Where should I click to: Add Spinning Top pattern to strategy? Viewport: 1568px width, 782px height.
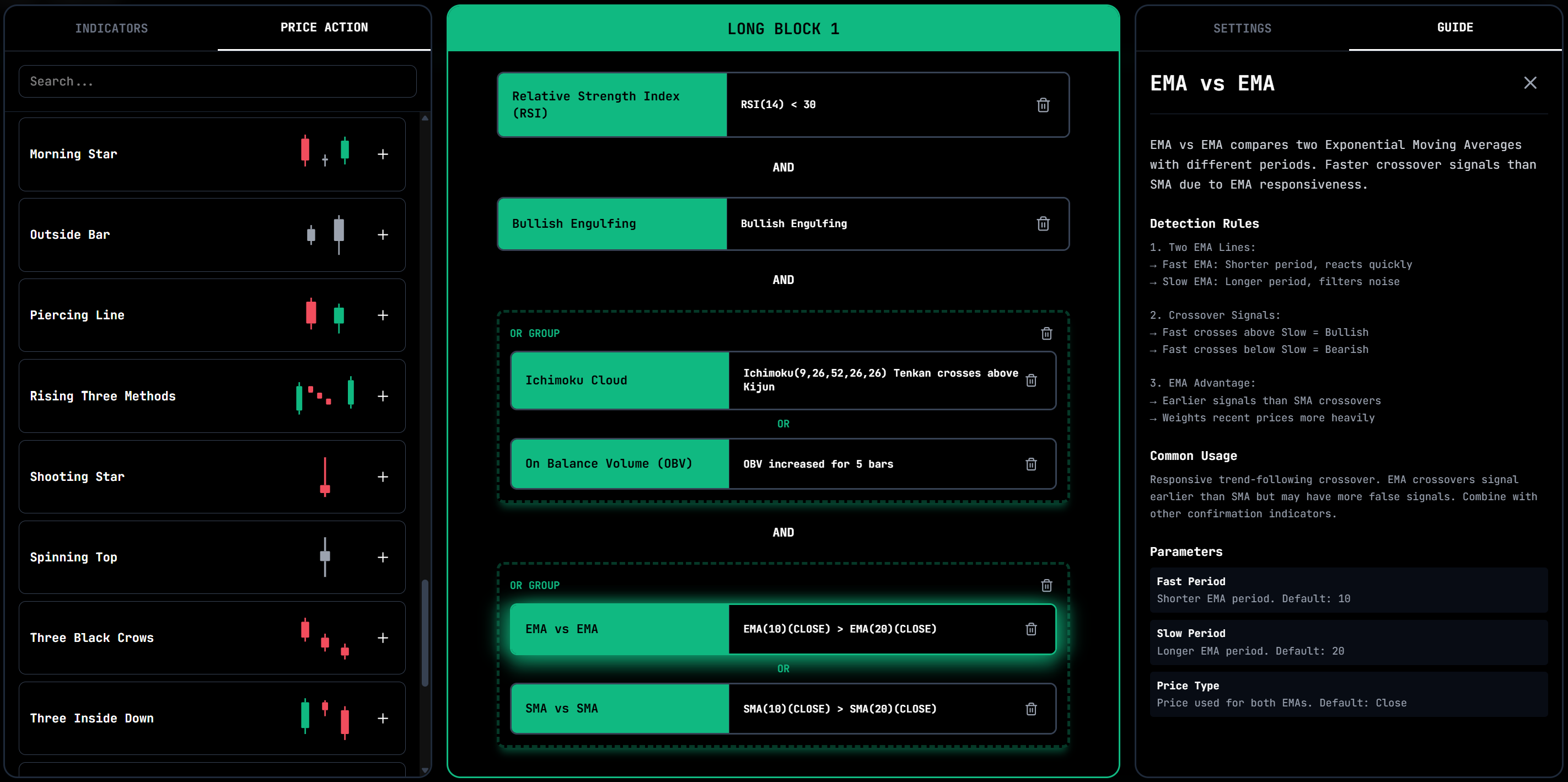click(x=384, y=556)
